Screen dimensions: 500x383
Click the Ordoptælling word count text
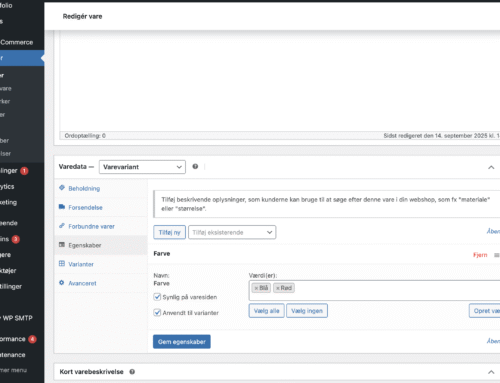coord(85,136)
